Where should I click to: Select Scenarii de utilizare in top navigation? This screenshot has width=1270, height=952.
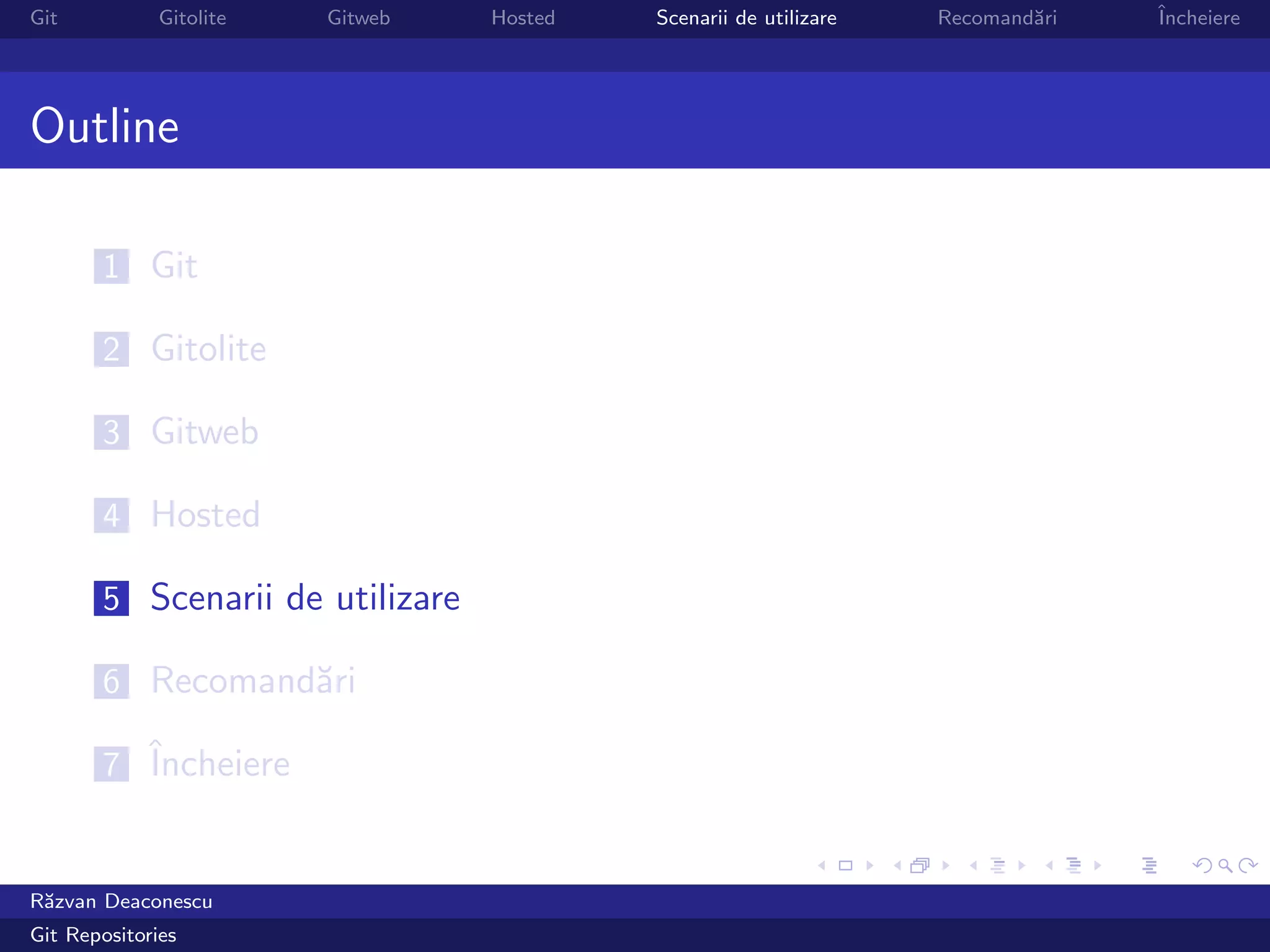[747, 18]
